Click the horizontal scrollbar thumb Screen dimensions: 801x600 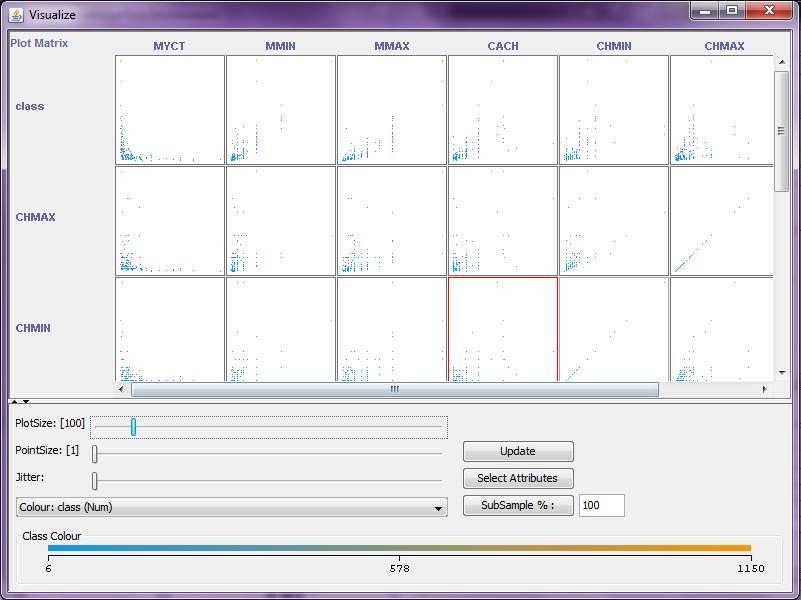[x=395, y=390]
